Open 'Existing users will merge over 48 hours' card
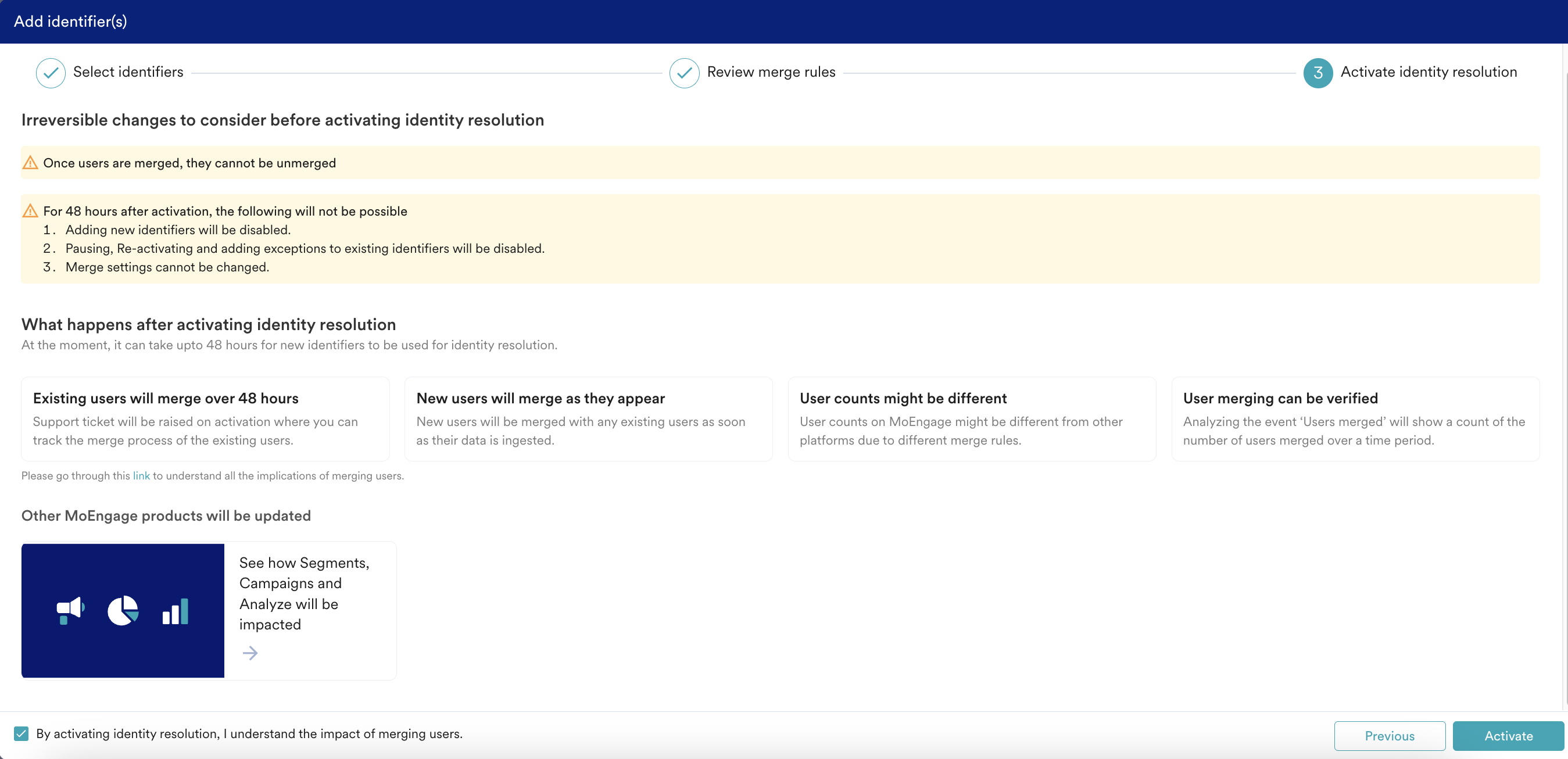Screen dimensions: 1568x759 205,419
